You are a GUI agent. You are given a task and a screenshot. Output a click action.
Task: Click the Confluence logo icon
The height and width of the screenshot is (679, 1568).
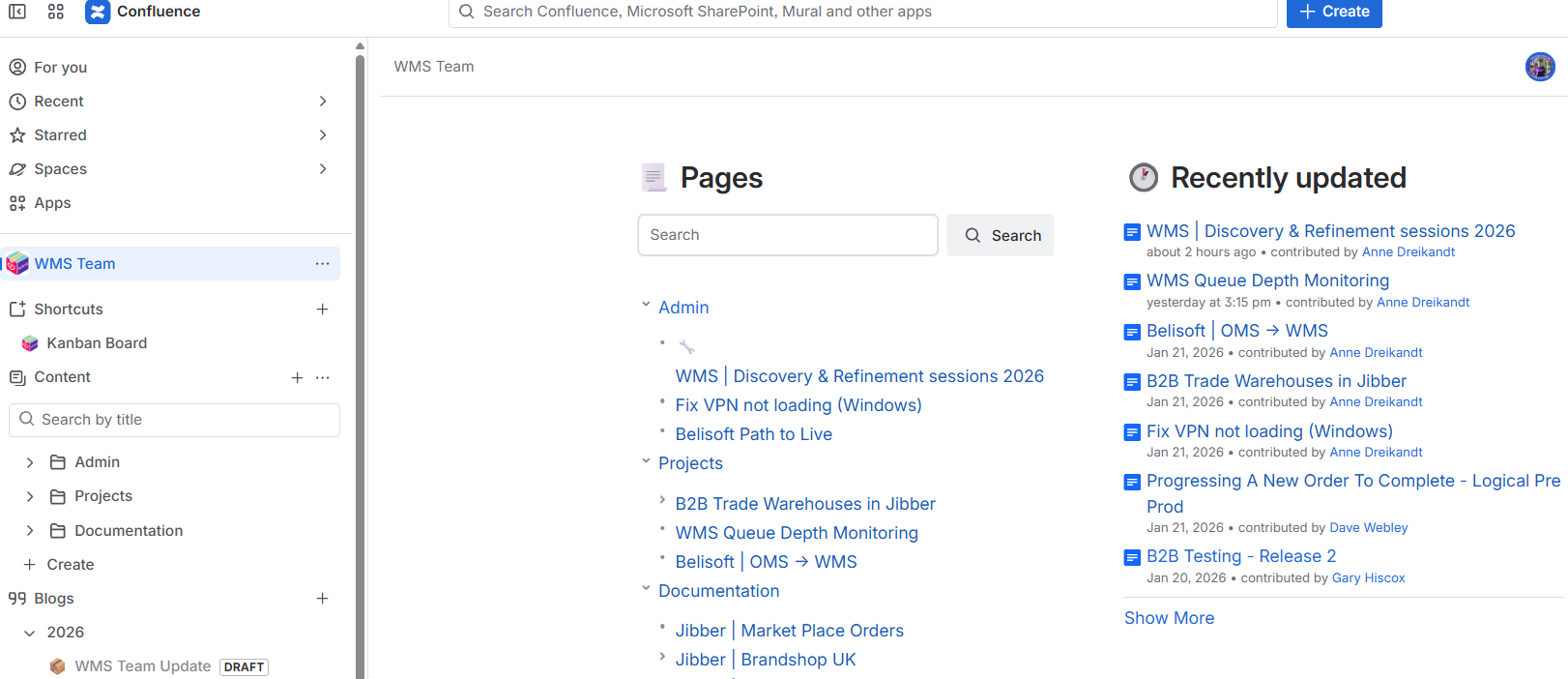pyautogui.click(x=98, y=12)
